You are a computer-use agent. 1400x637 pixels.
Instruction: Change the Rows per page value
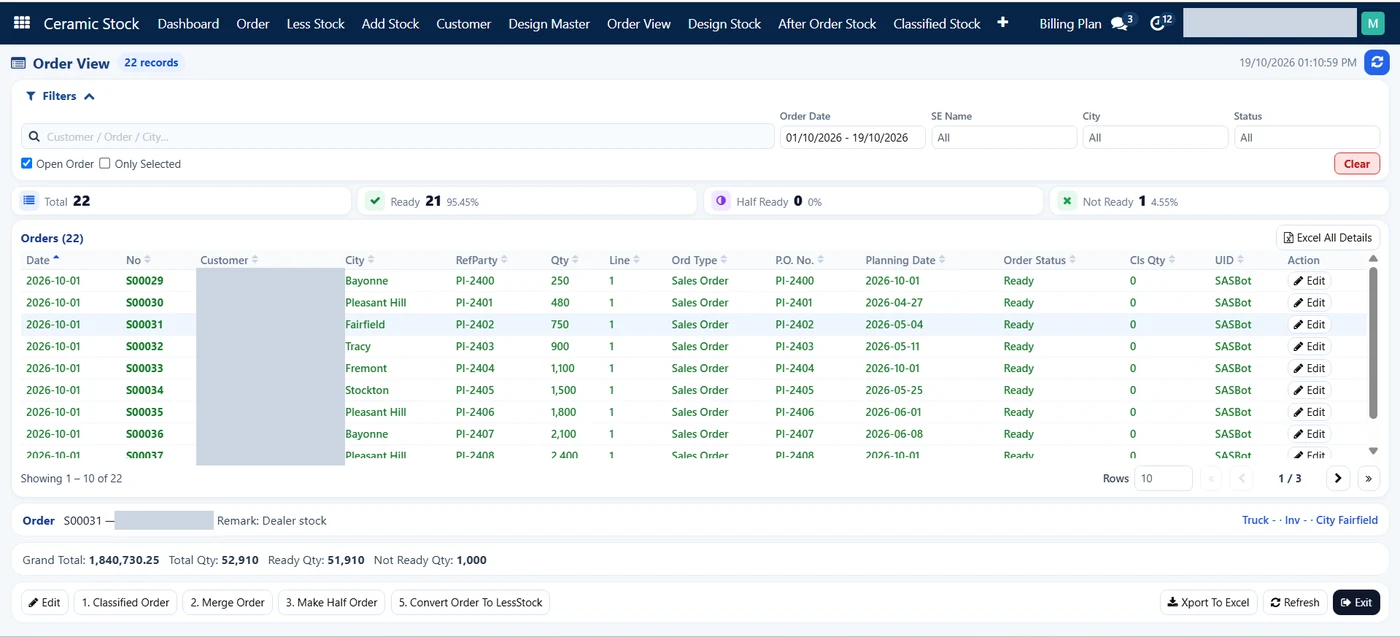tap(1163, 478)
